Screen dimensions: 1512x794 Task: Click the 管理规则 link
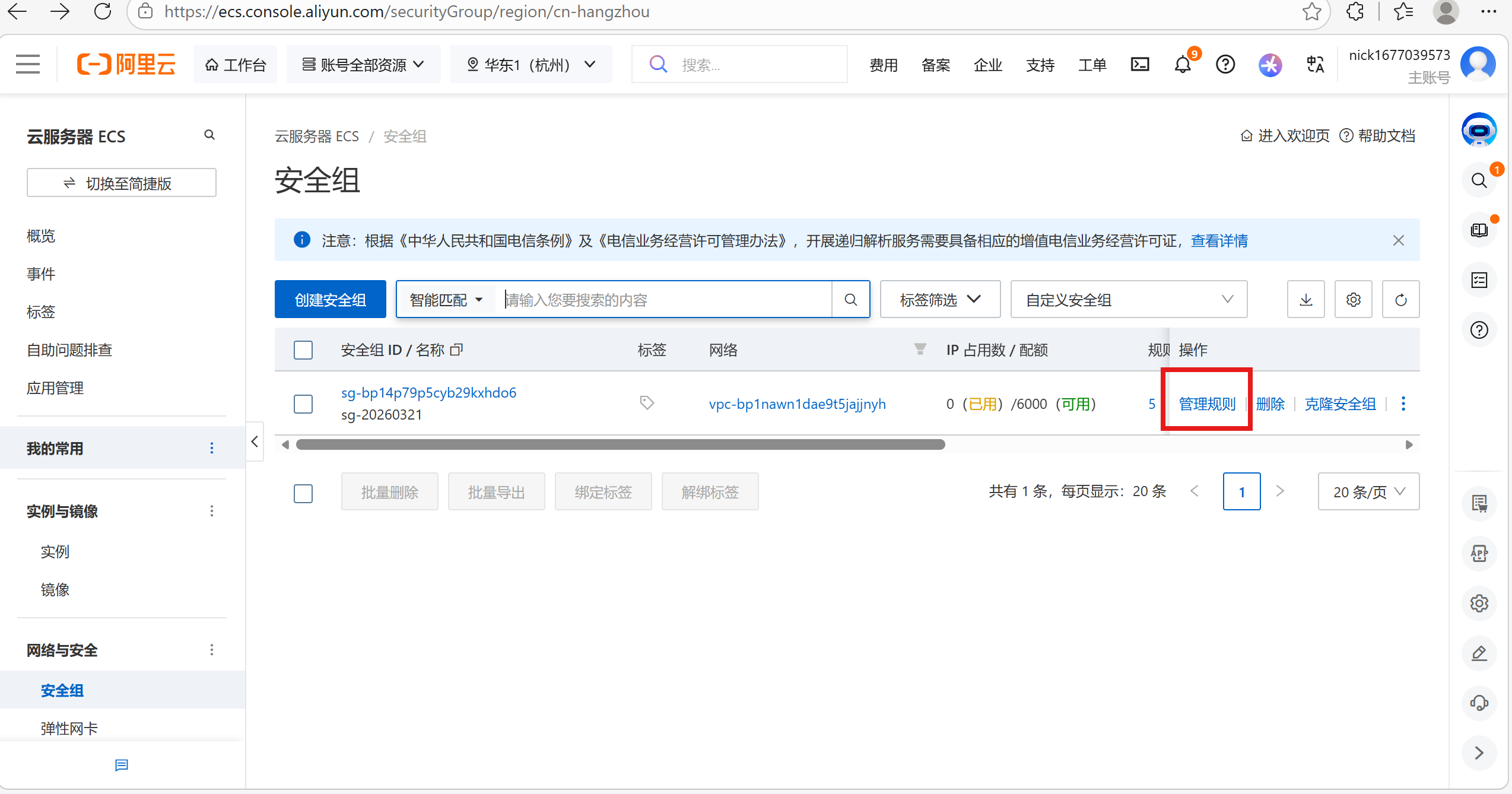(x=1206, y=404)
